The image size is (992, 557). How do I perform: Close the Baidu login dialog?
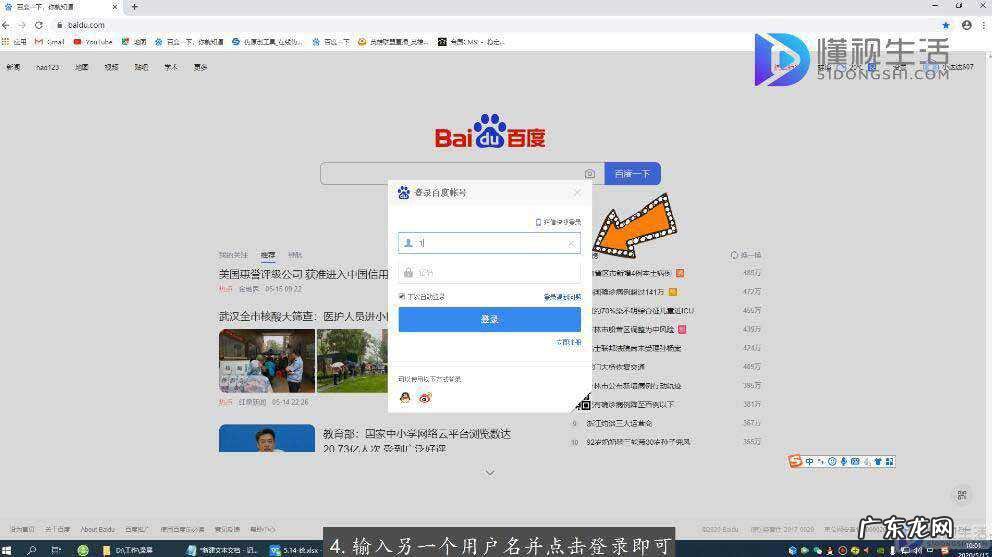point(577,192)
